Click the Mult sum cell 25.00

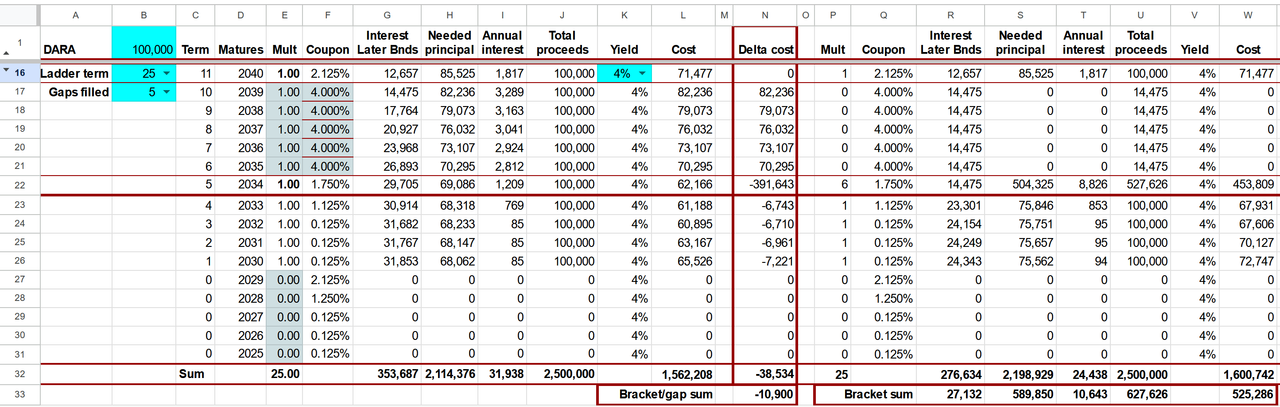[x=284, y=374]
